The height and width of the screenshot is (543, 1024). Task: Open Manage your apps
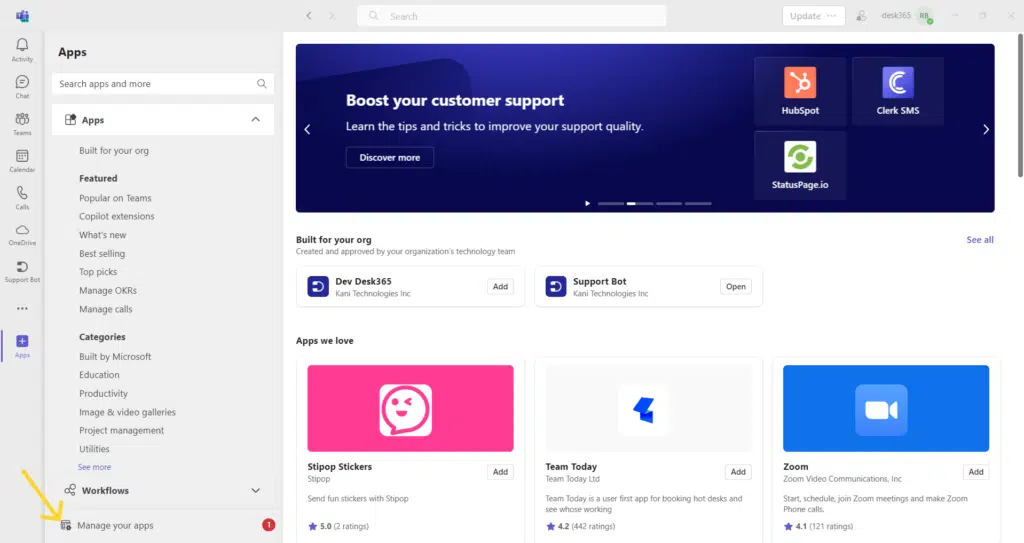pyautogui.click(x=115, y=526)
